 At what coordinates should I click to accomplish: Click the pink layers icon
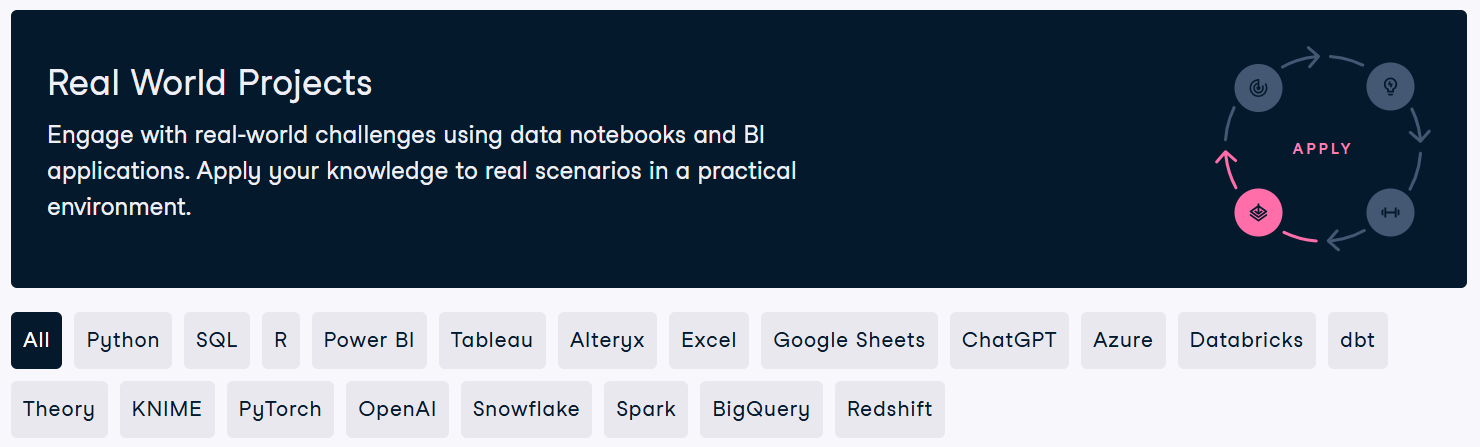point(1258,213)
